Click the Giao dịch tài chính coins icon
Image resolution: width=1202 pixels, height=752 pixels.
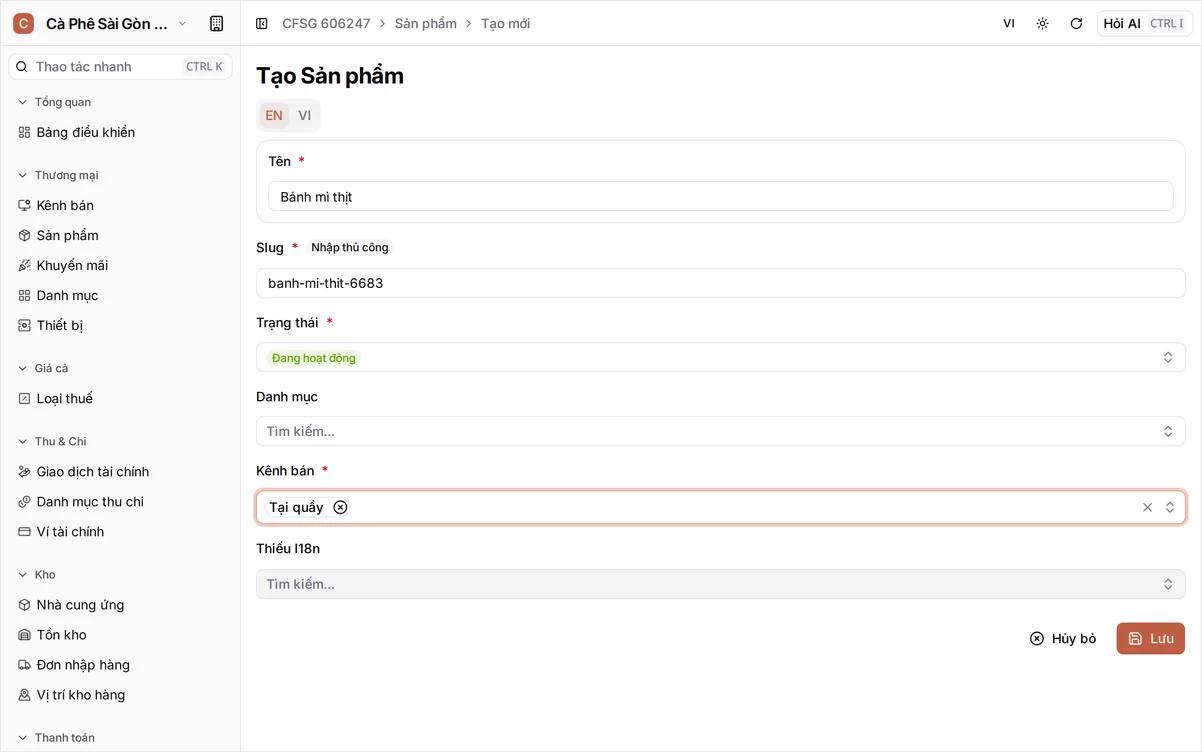pos(25,471)
